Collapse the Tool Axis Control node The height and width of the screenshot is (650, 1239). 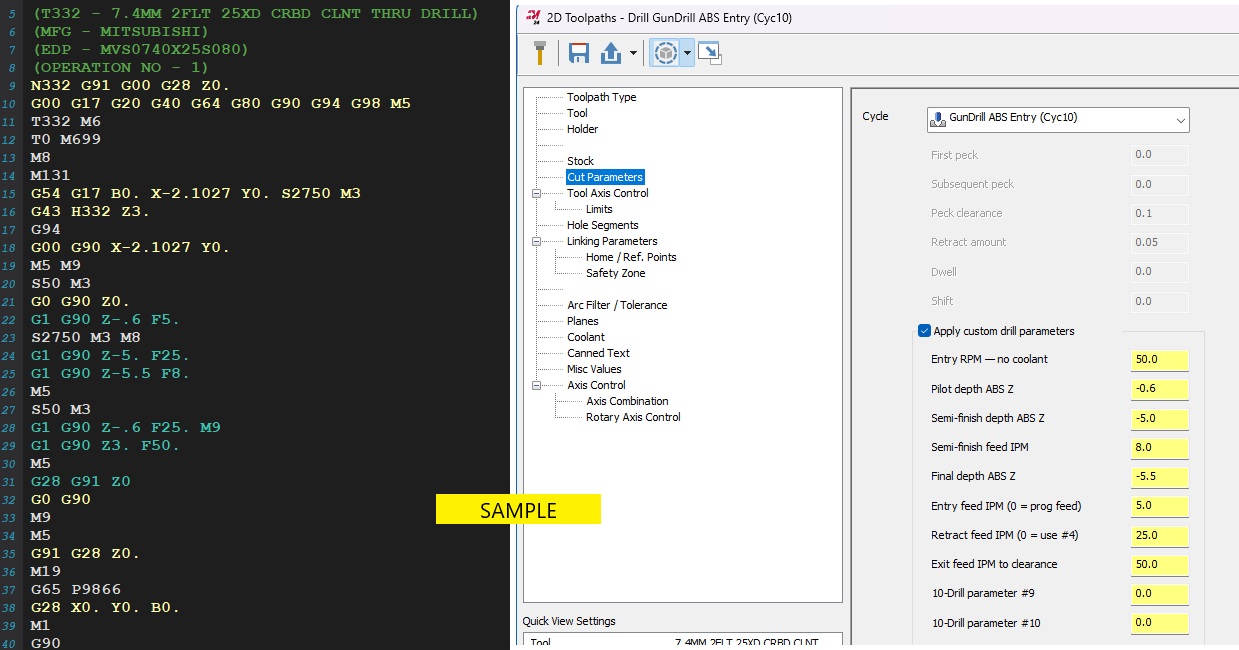[x=536, y=193]
